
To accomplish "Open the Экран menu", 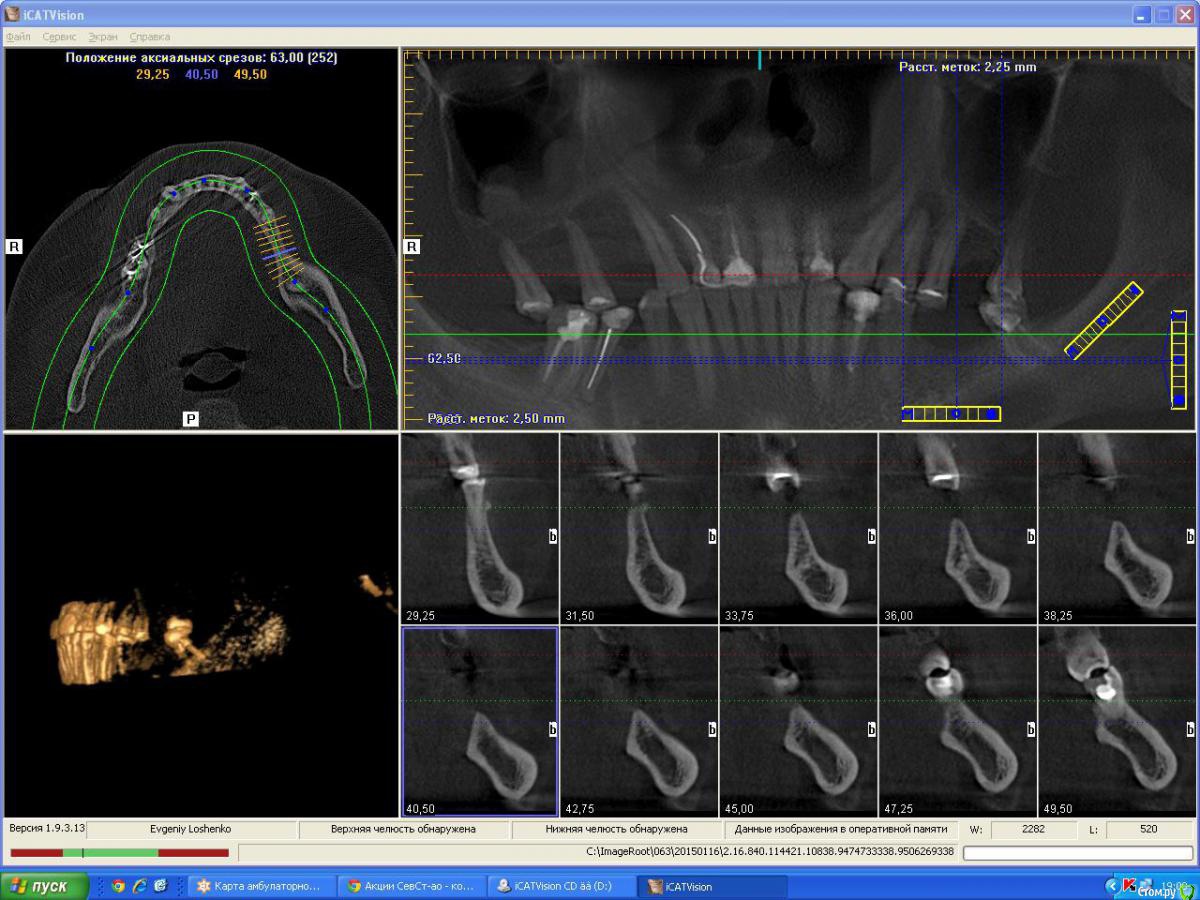I will tap(103, 37).
